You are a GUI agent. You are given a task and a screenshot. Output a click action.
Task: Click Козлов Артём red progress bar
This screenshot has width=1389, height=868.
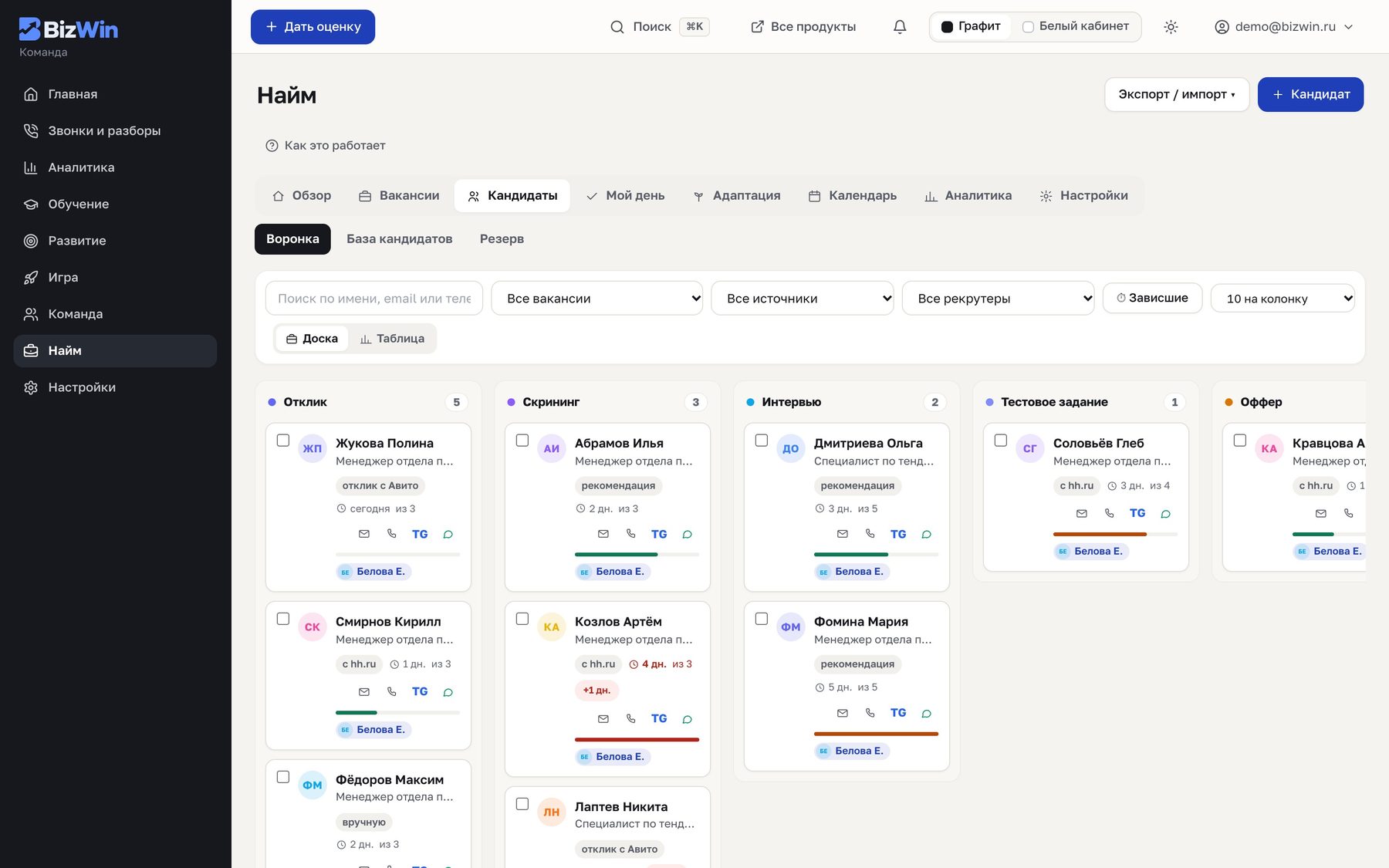(x=637, y=739)
